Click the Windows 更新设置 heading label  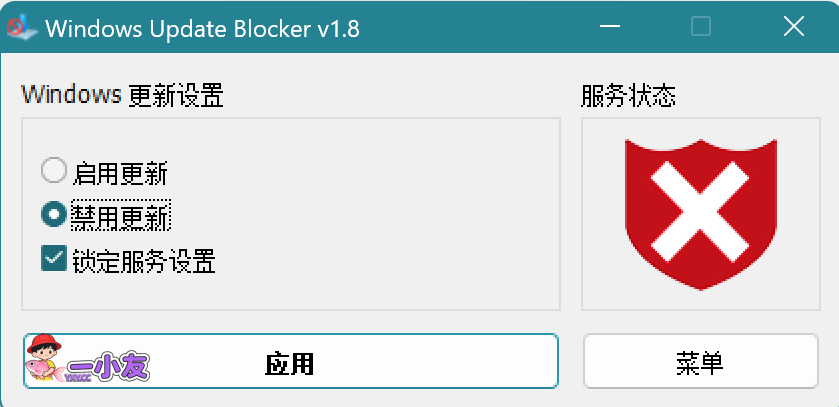click(x=122, y=96)
